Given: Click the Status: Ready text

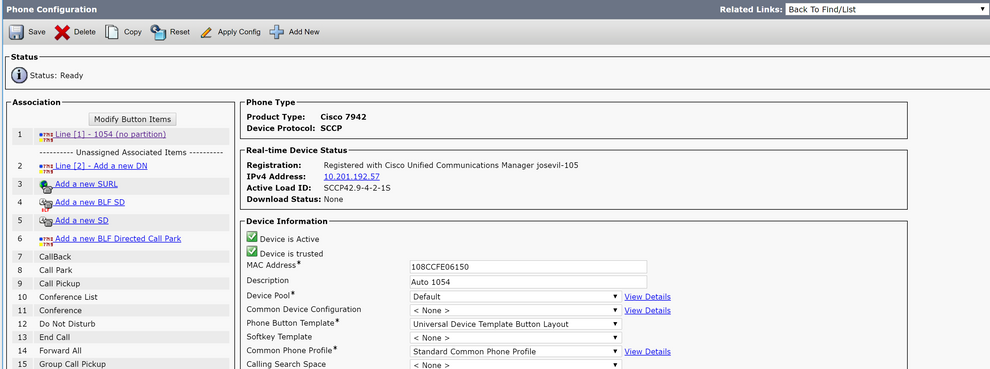Looking at the screenshot, I should 56,76.
